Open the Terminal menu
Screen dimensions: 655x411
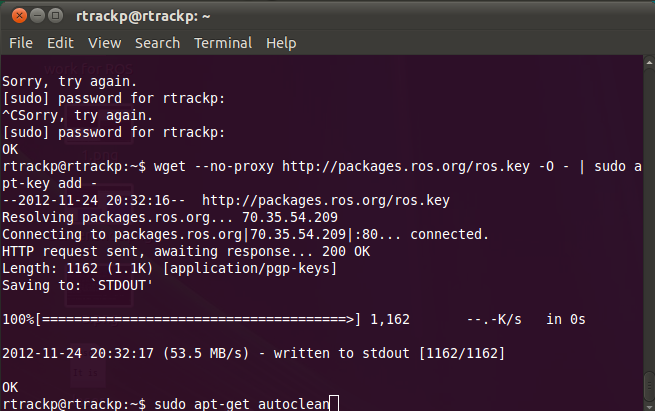223,43
